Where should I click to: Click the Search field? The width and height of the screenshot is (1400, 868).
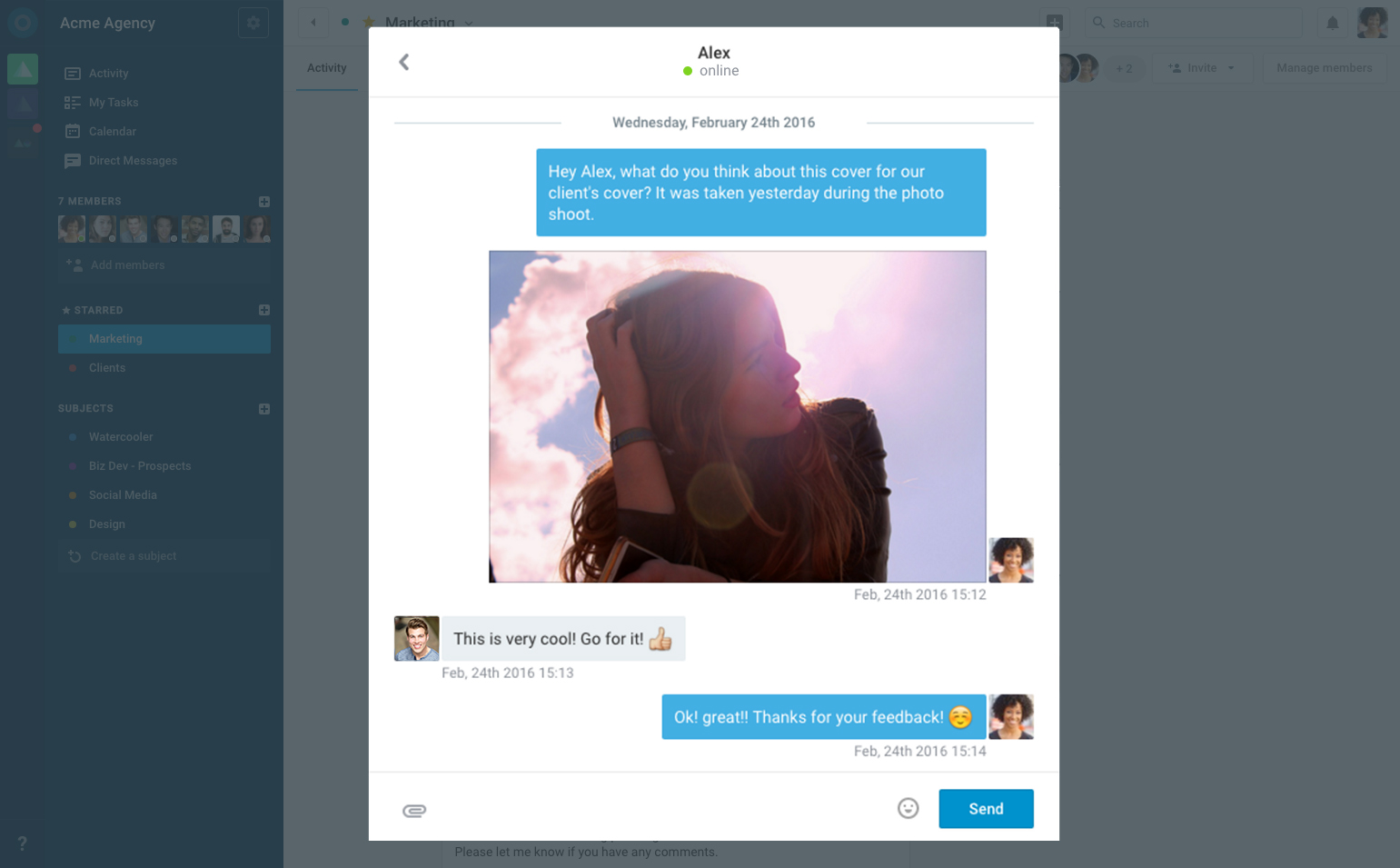1194,23
